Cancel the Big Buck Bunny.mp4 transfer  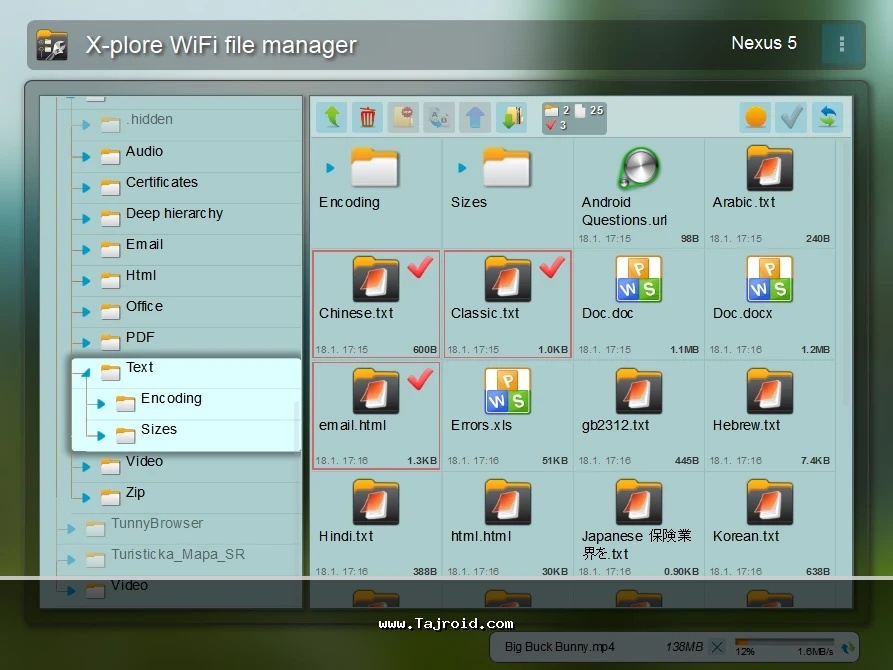coord(717,647)
